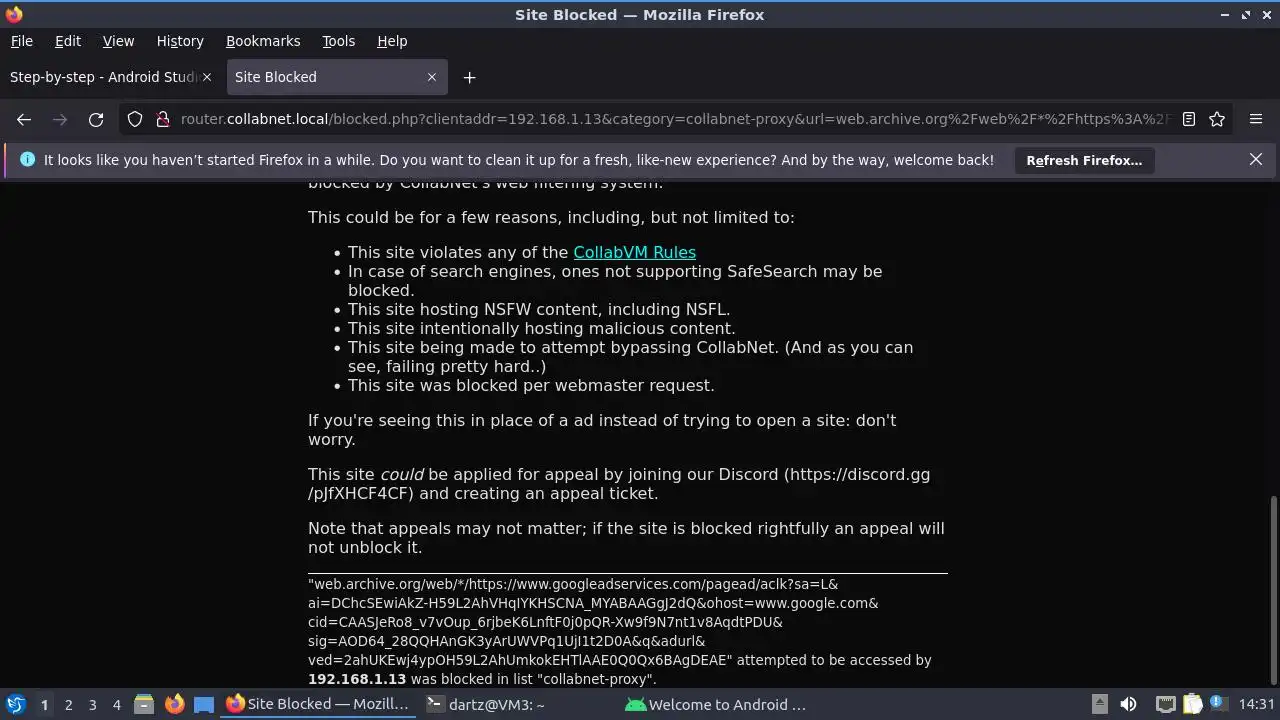Open the Bookmarks menu
Screen dimensions: 1280x720
[263, 41]
